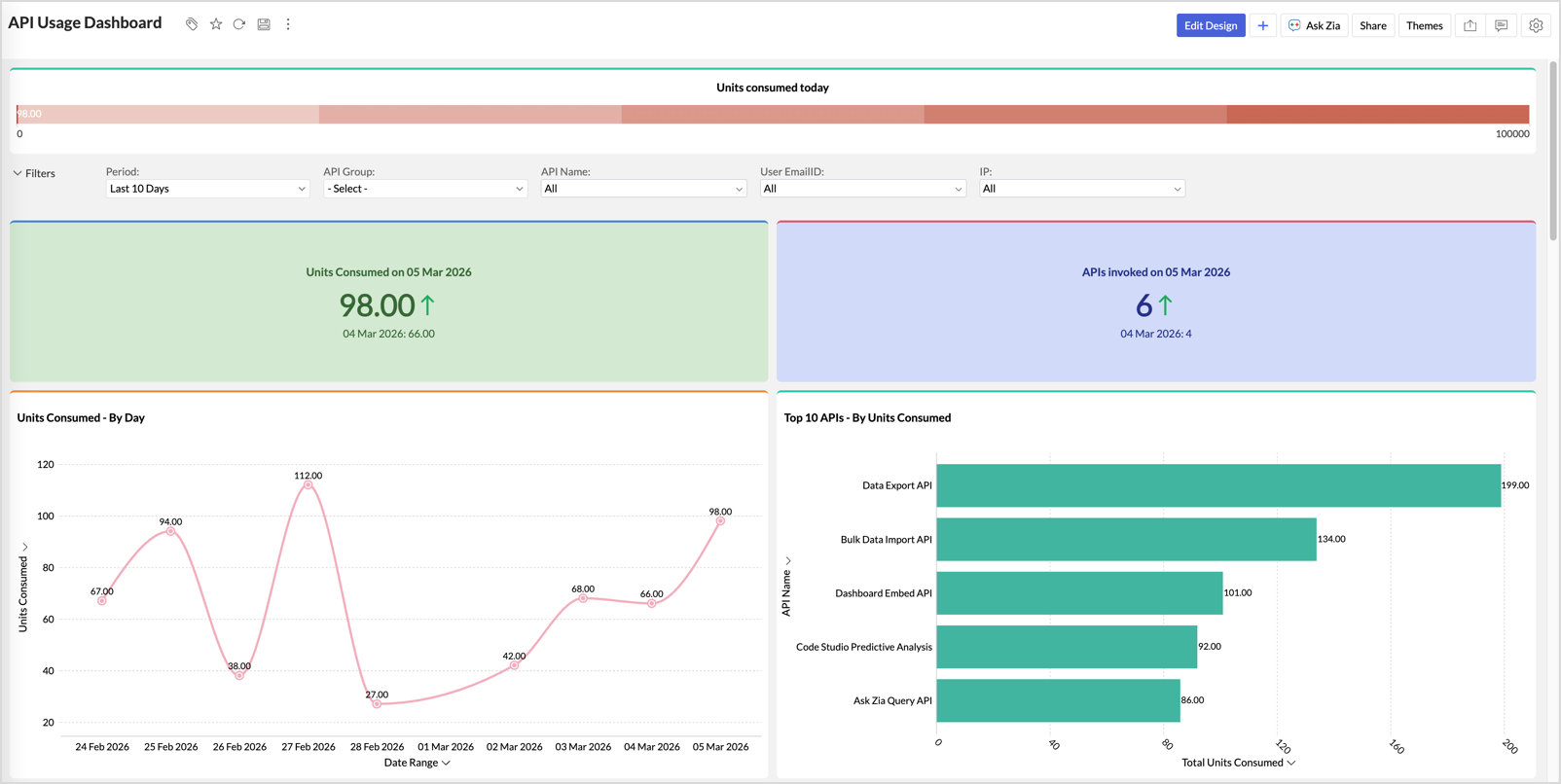Open the three-dot more options menu
Screen dimensions: 1561x784
288,24
